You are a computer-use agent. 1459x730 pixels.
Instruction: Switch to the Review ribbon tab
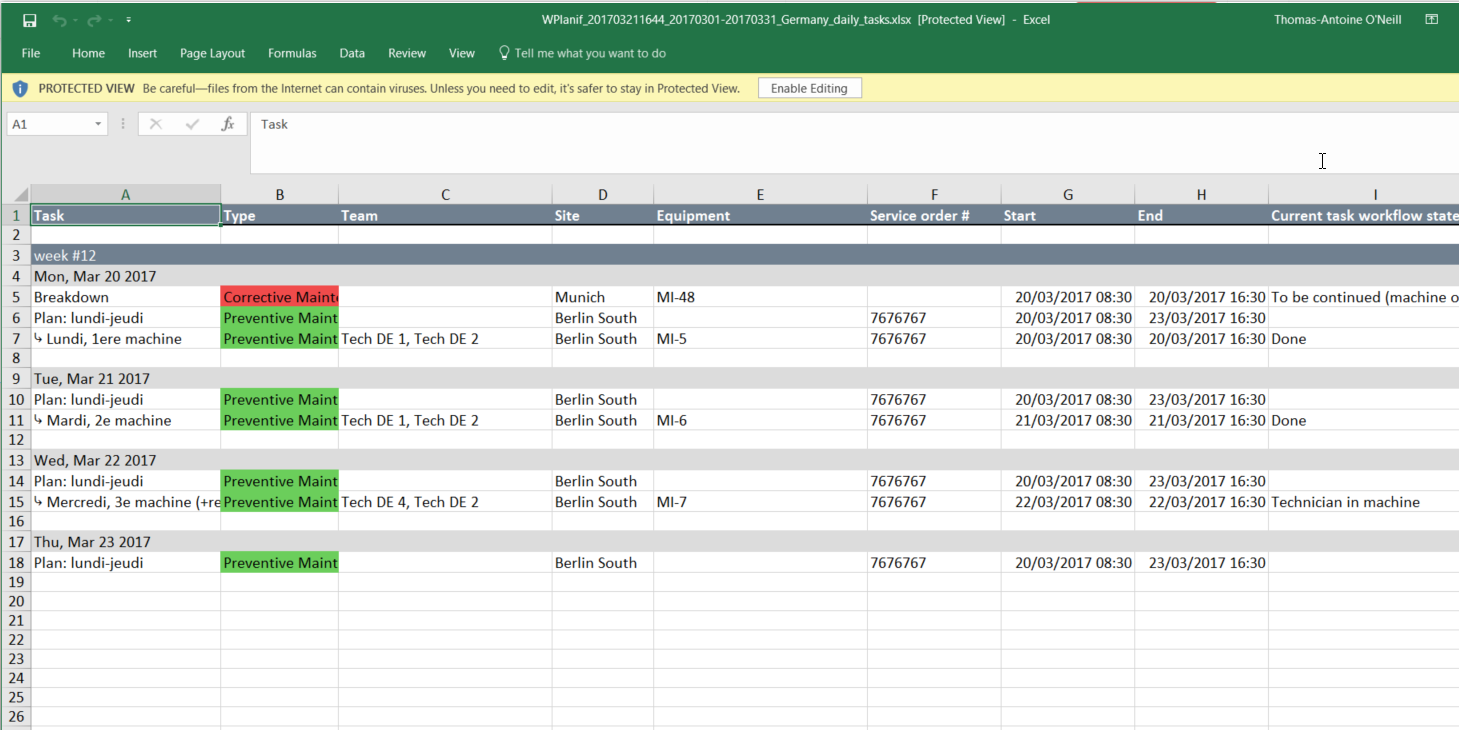coord(406,53)
